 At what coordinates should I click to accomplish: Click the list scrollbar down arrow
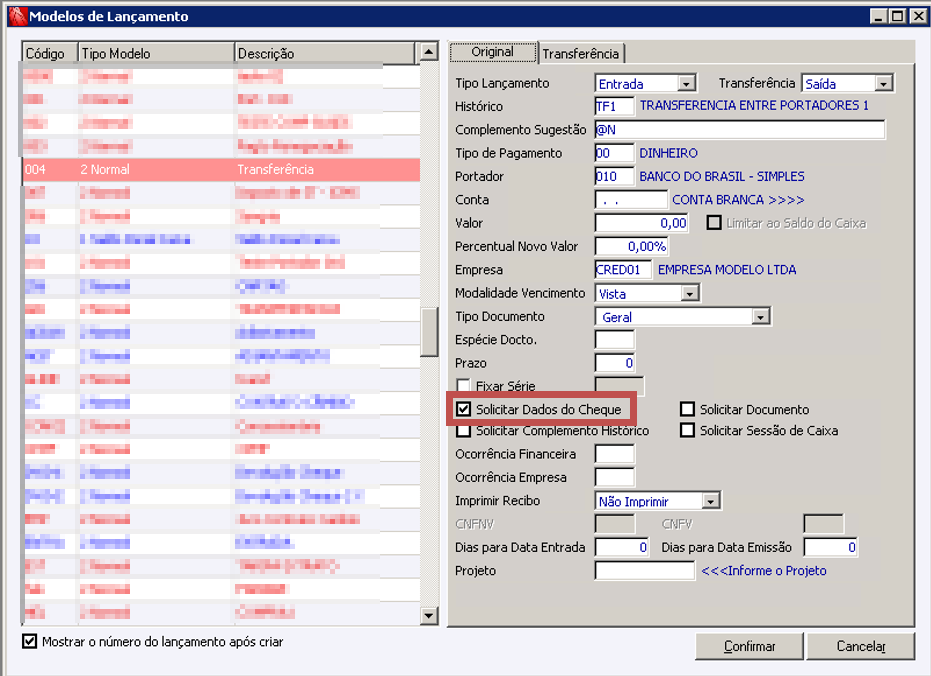(x=429, y=615)
